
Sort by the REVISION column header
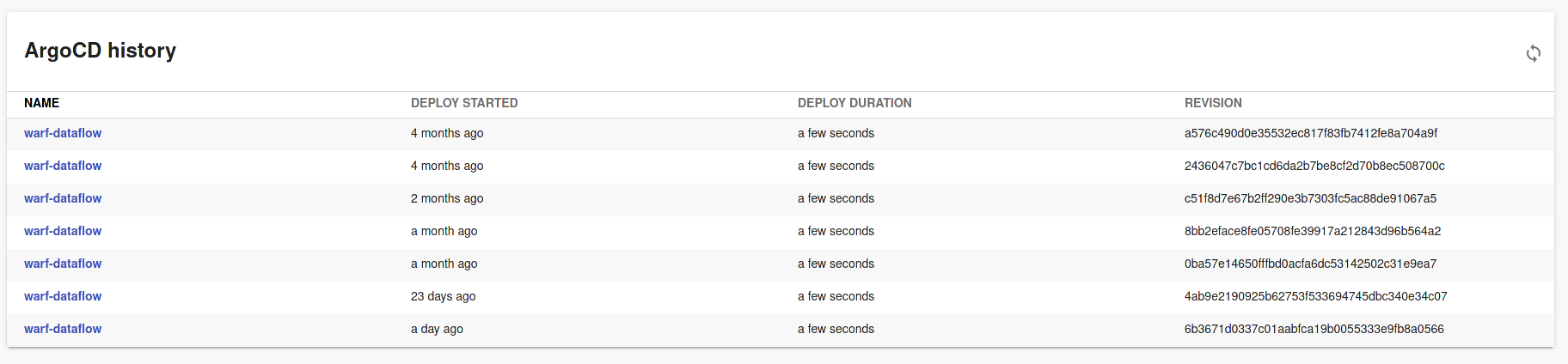click(1213, 103)
